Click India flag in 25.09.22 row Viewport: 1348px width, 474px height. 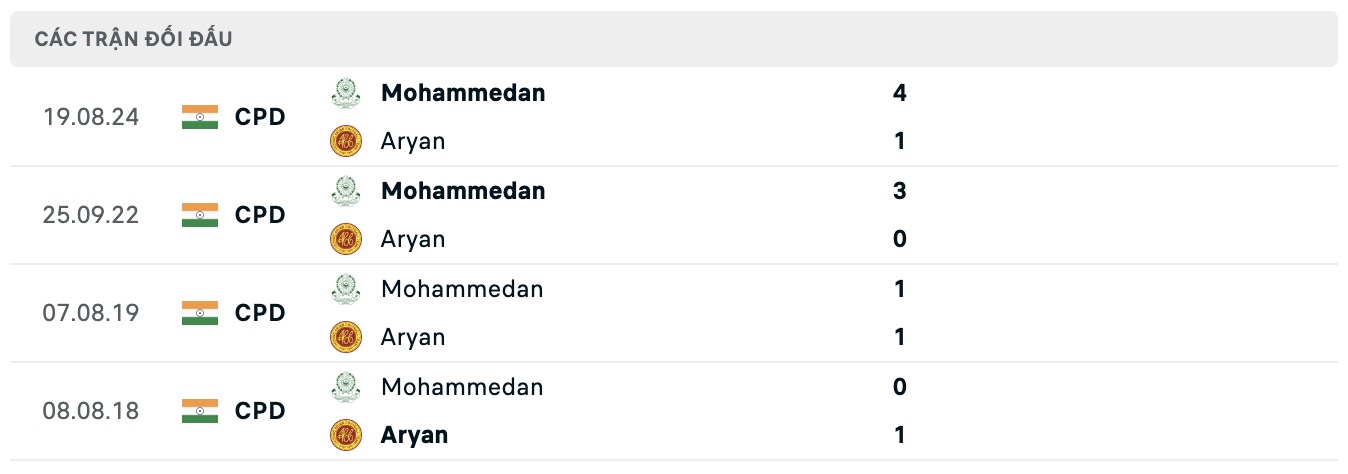pos(200,215)
